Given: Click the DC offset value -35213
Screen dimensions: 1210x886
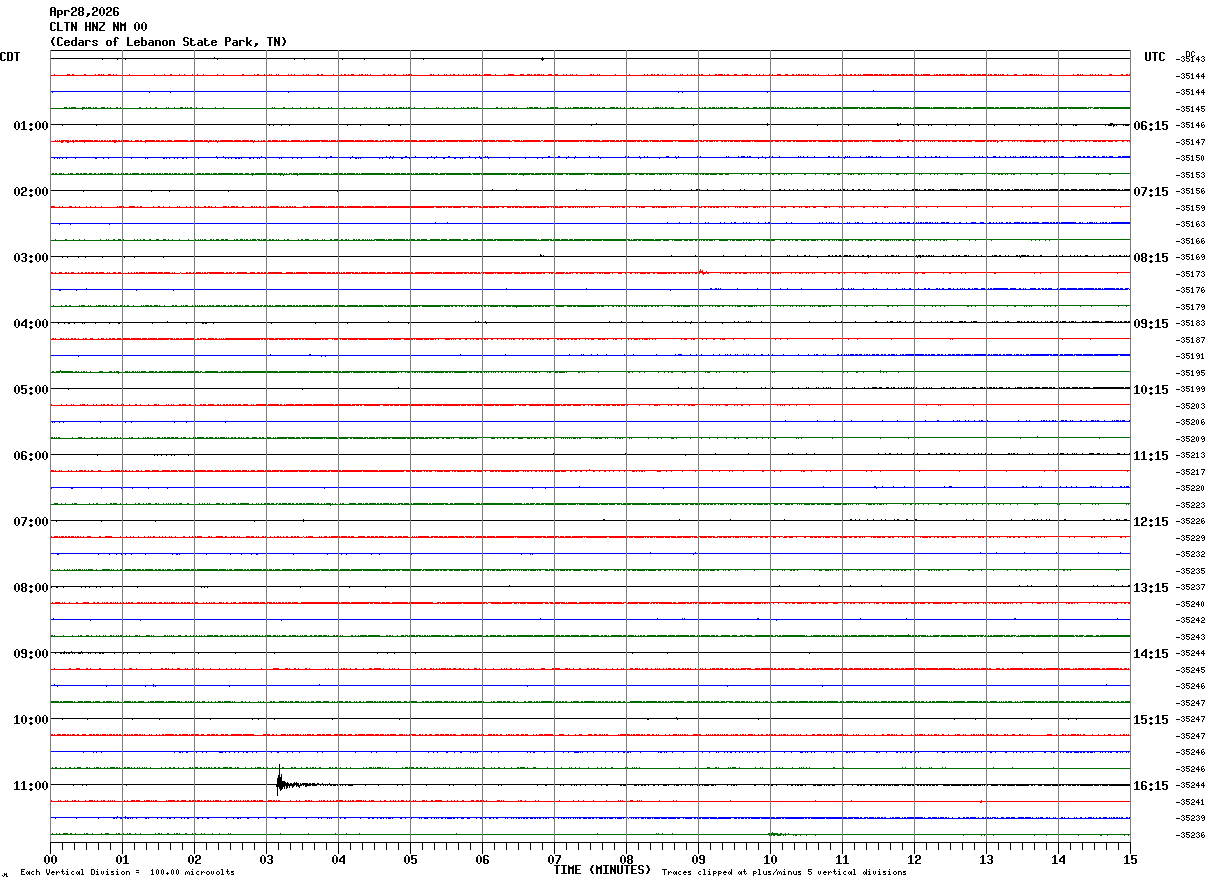Looking at the screenshot, I should 1190,456.
